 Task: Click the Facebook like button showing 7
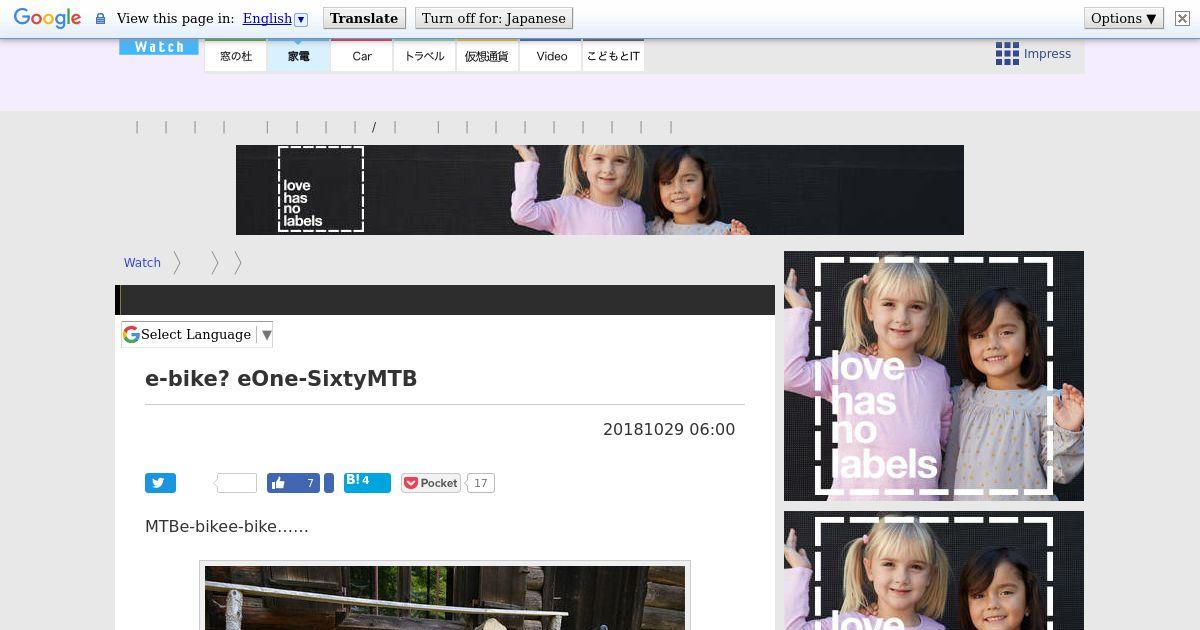tap(293, 483)
